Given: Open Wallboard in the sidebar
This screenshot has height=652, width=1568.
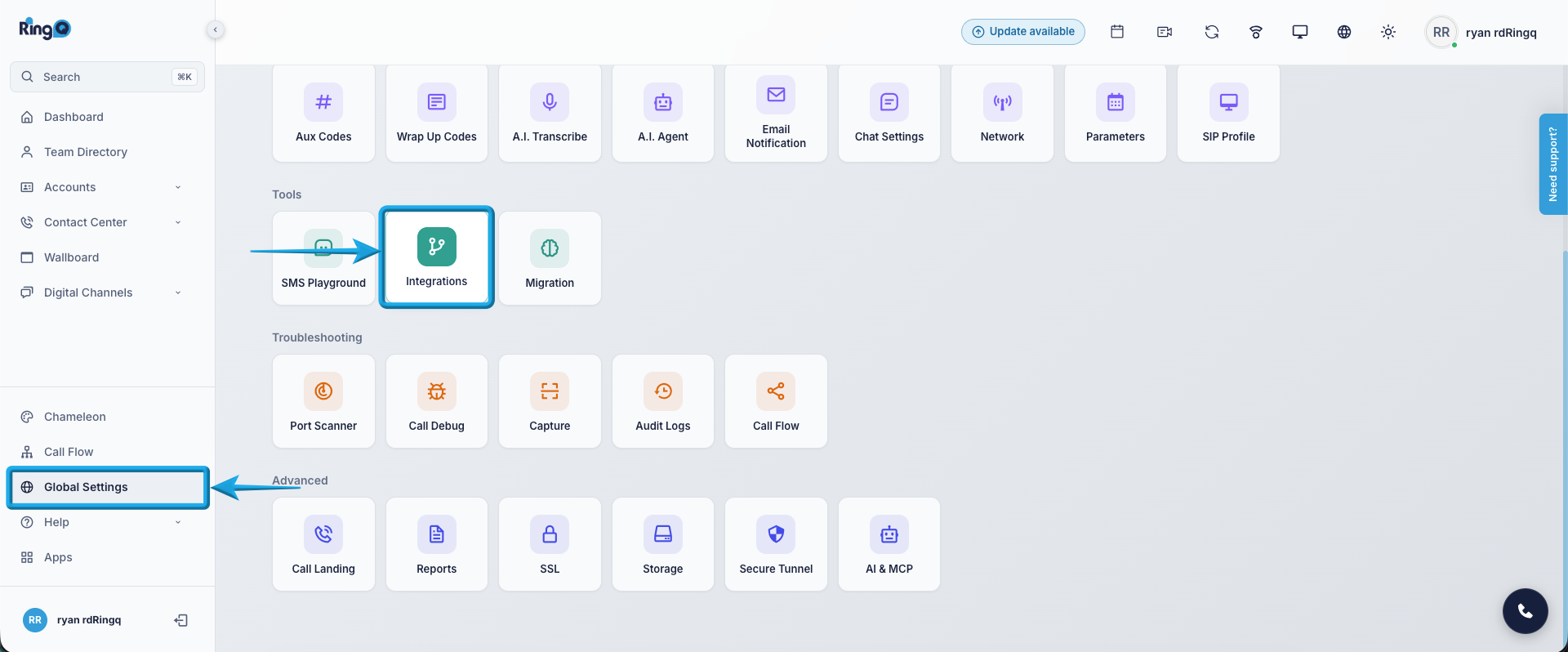Looking at the screenshot, I should click(107, 257).
